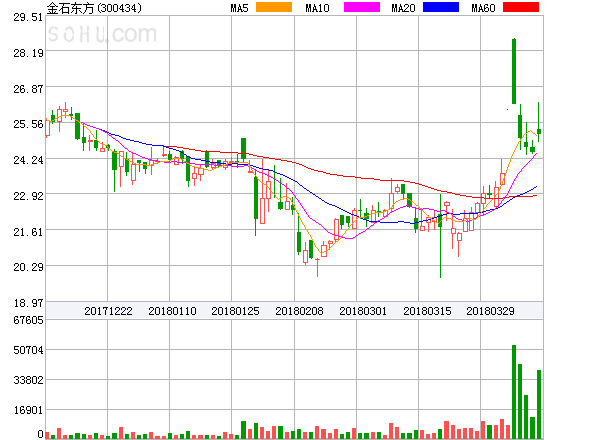Click the 50704 volume axis label
Screen dimensions: 600x440
click(28, 350)
